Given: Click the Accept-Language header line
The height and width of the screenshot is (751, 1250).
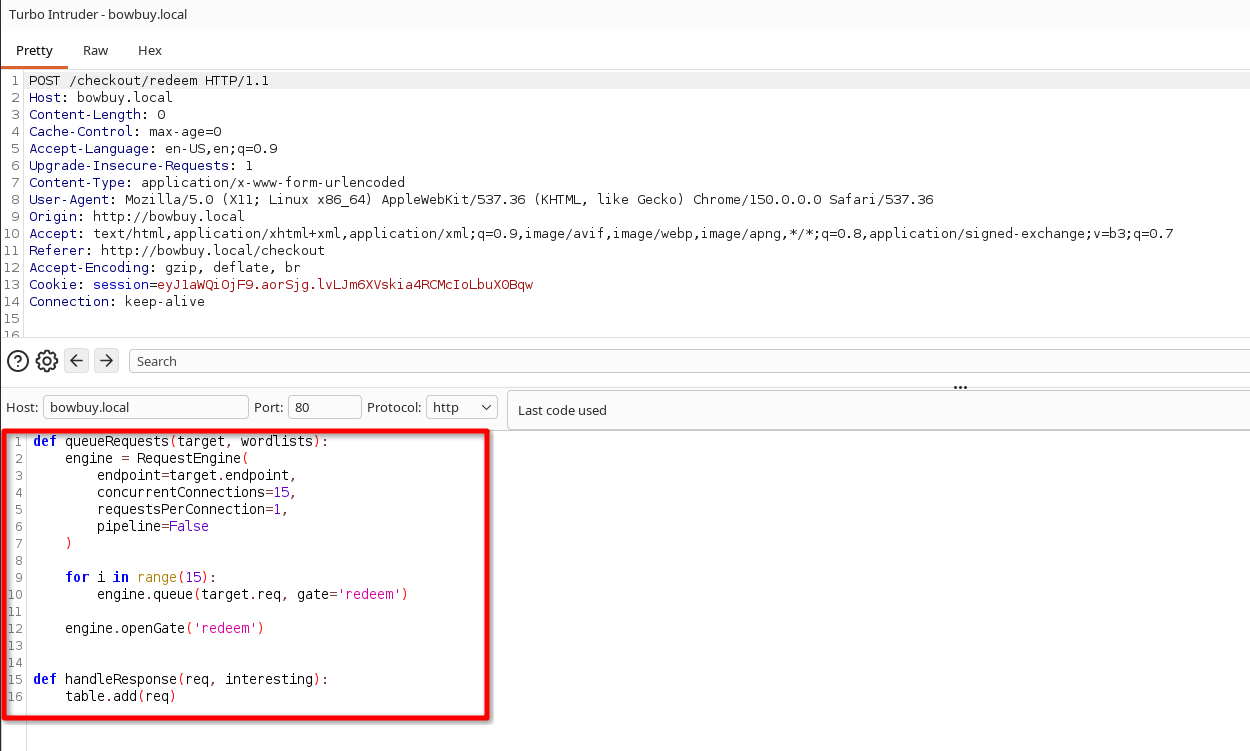Looking at the screenshot, I should point(153,148).
